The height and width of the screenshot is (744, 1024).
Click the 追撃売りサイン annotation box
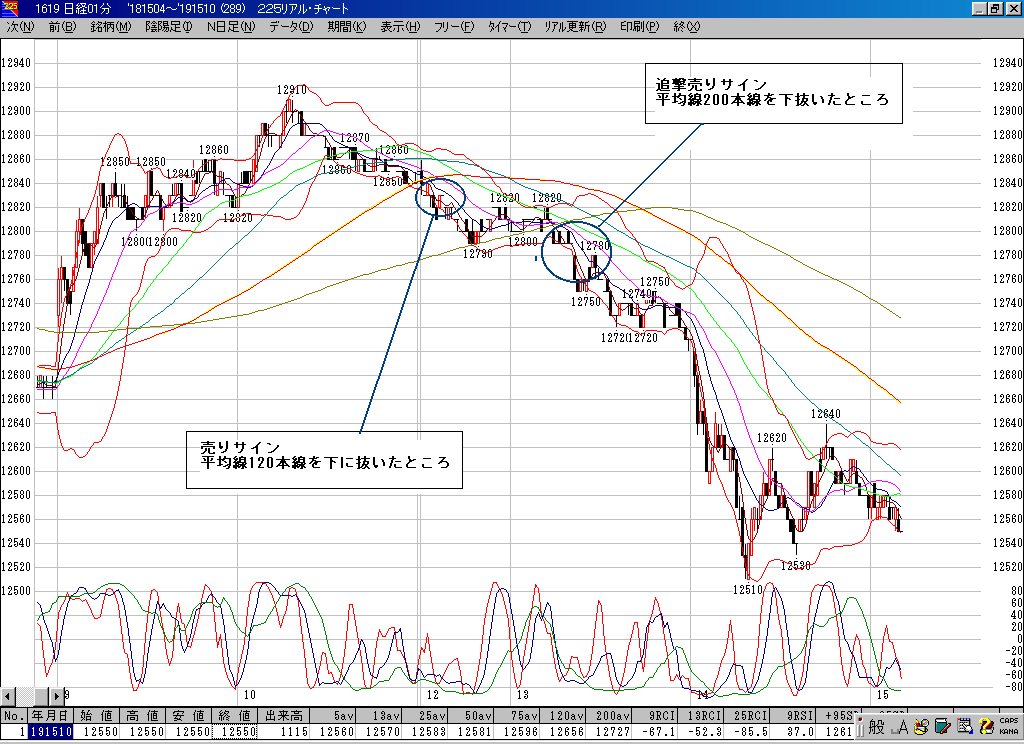point(773,94)
